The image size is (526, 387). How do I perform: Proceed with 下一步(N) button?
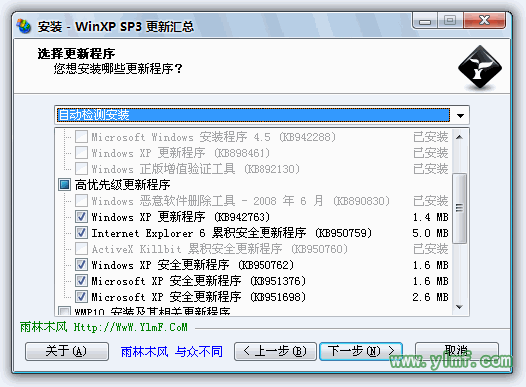(361, 351)
